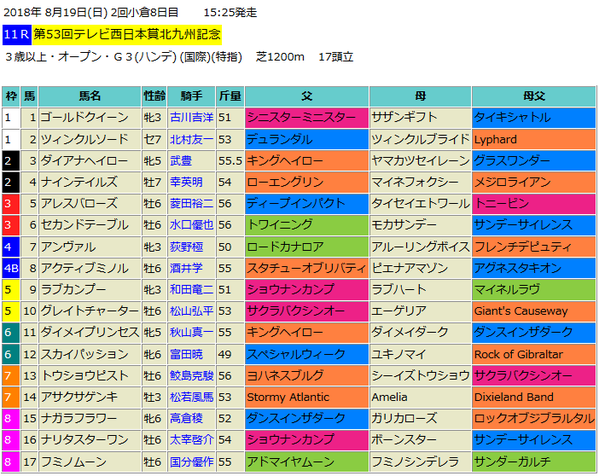
Task: Select horse name アレスバローズ
Action: [79, 204]
